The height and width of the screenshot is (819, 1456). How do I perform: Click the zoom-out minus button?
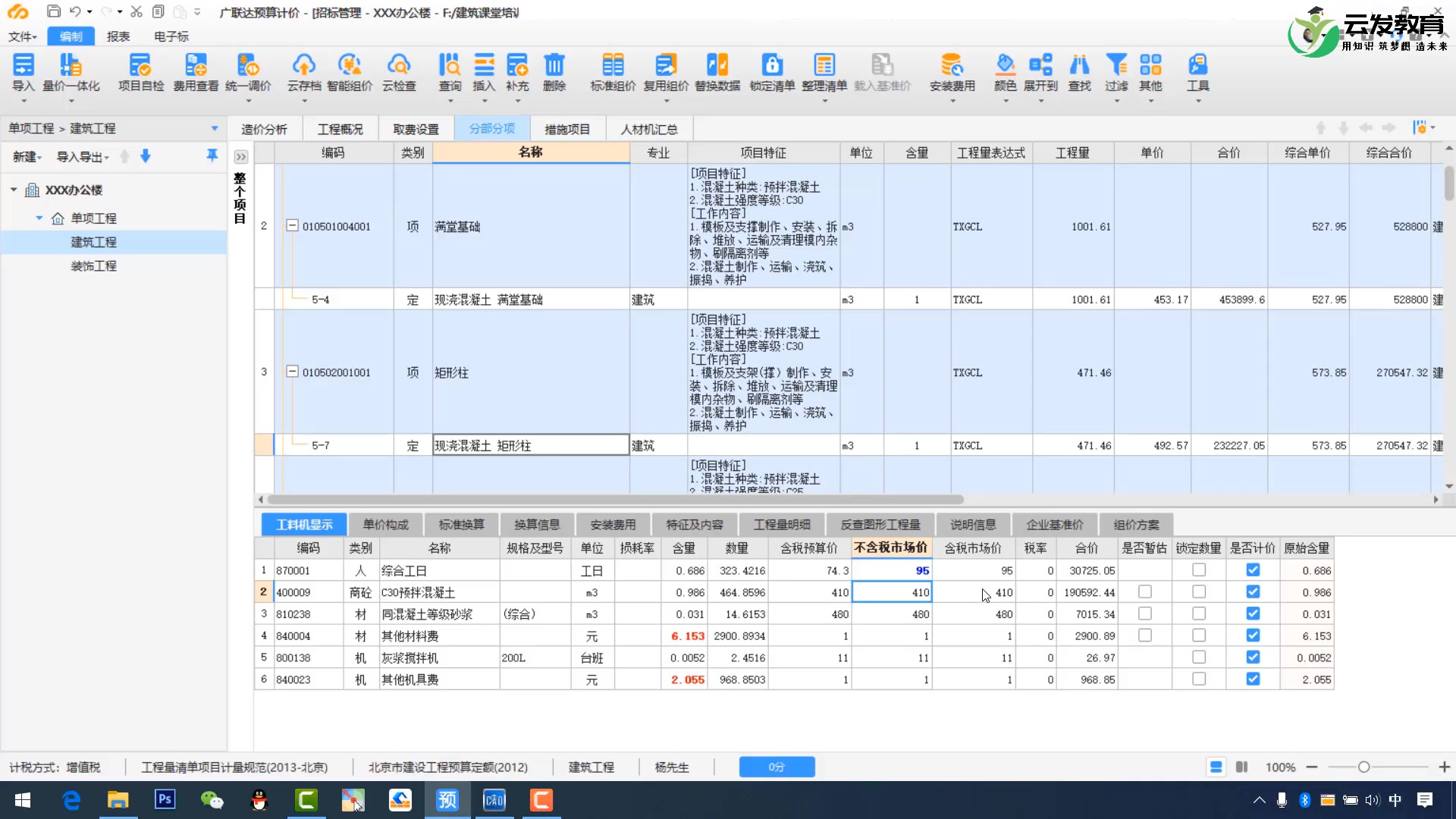1312,767
